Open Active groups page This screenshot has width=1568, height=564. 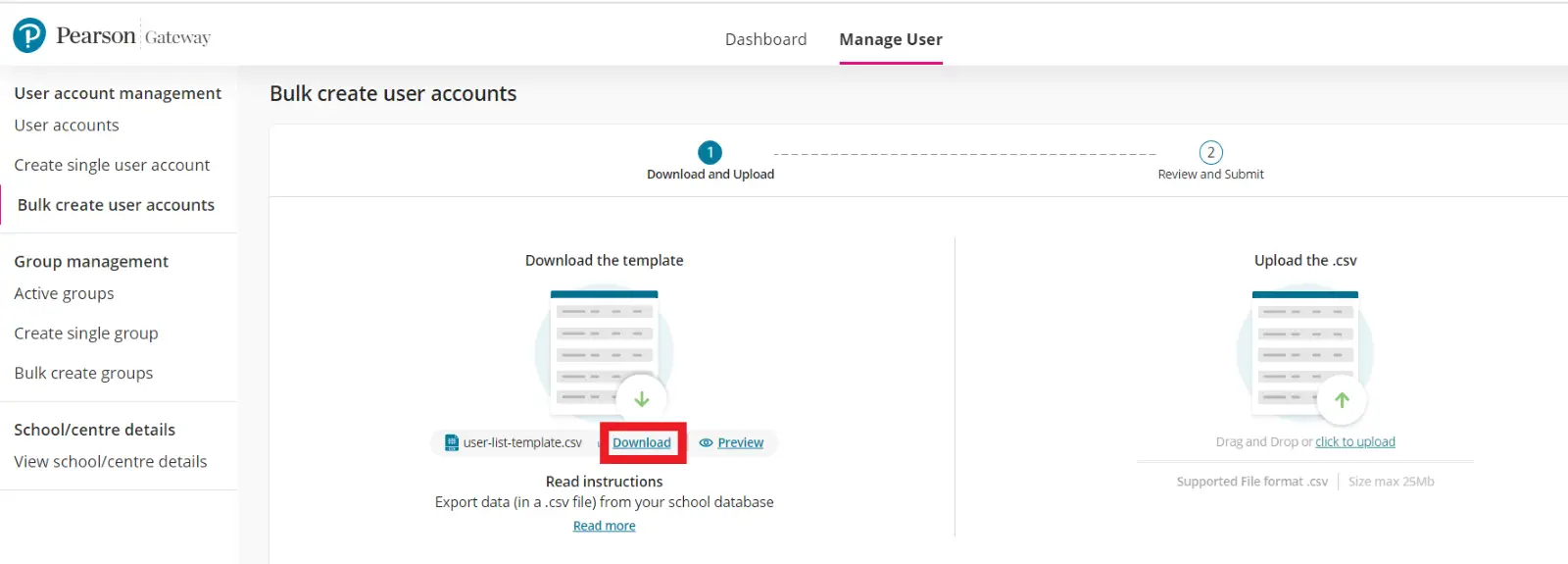[x=64, y=293]
